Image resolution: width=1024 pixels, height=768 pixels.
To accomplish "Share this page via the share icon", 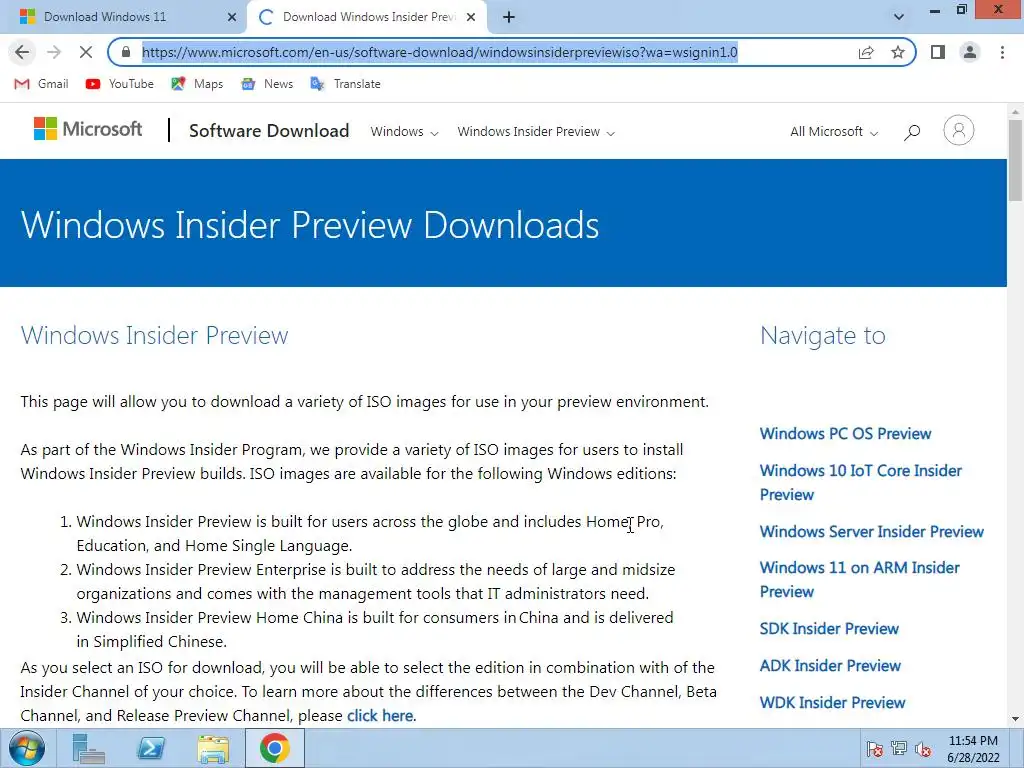I will [x=866, y=52].
